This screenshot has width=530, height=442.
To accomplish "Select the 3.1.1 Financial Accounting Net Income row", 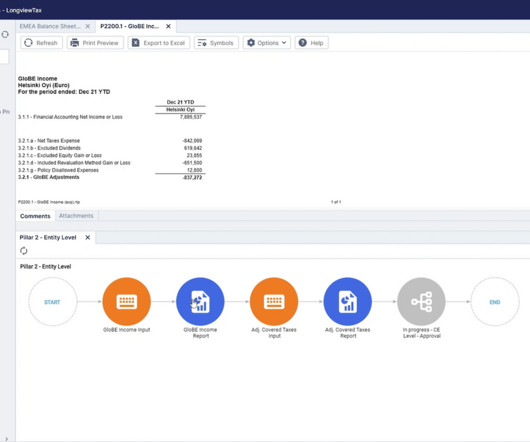I will [x=112, y=117].
